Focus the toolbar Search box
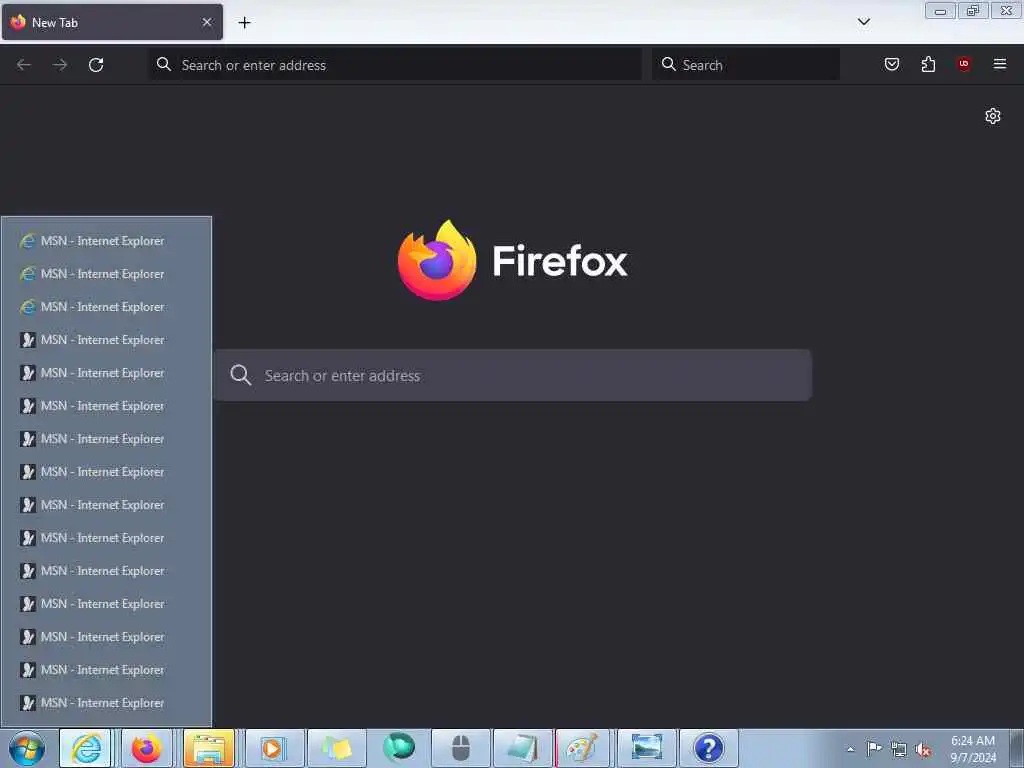The image size is (1024, 768). [746, 65]
